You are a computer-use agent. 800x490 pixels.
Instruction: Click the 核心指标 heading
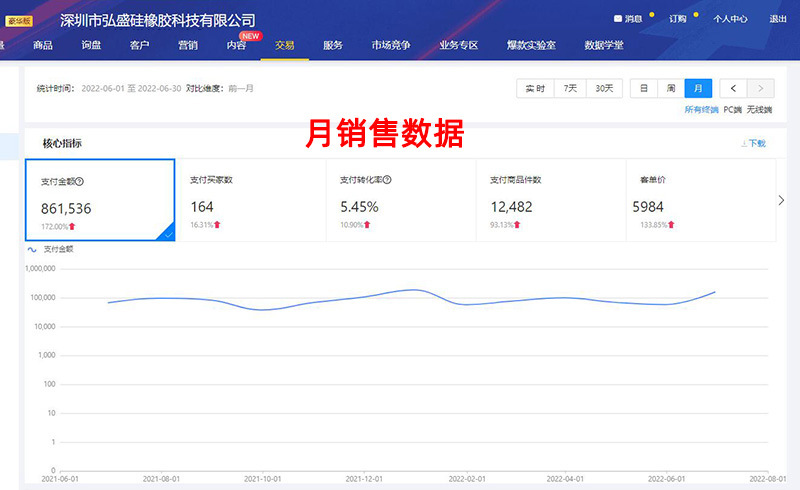point(62,143)
